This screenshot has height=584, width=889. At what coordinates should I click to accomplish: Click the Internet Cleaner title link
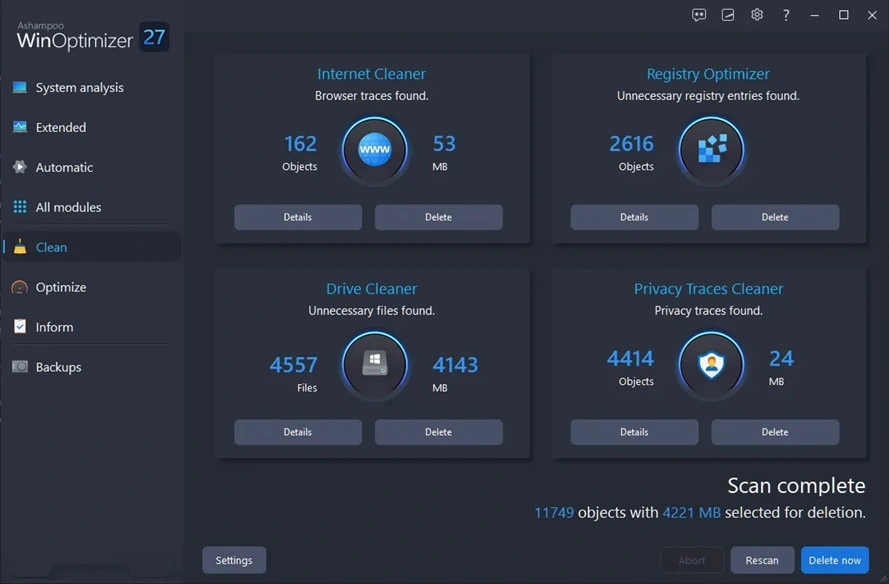click(371, 74)
